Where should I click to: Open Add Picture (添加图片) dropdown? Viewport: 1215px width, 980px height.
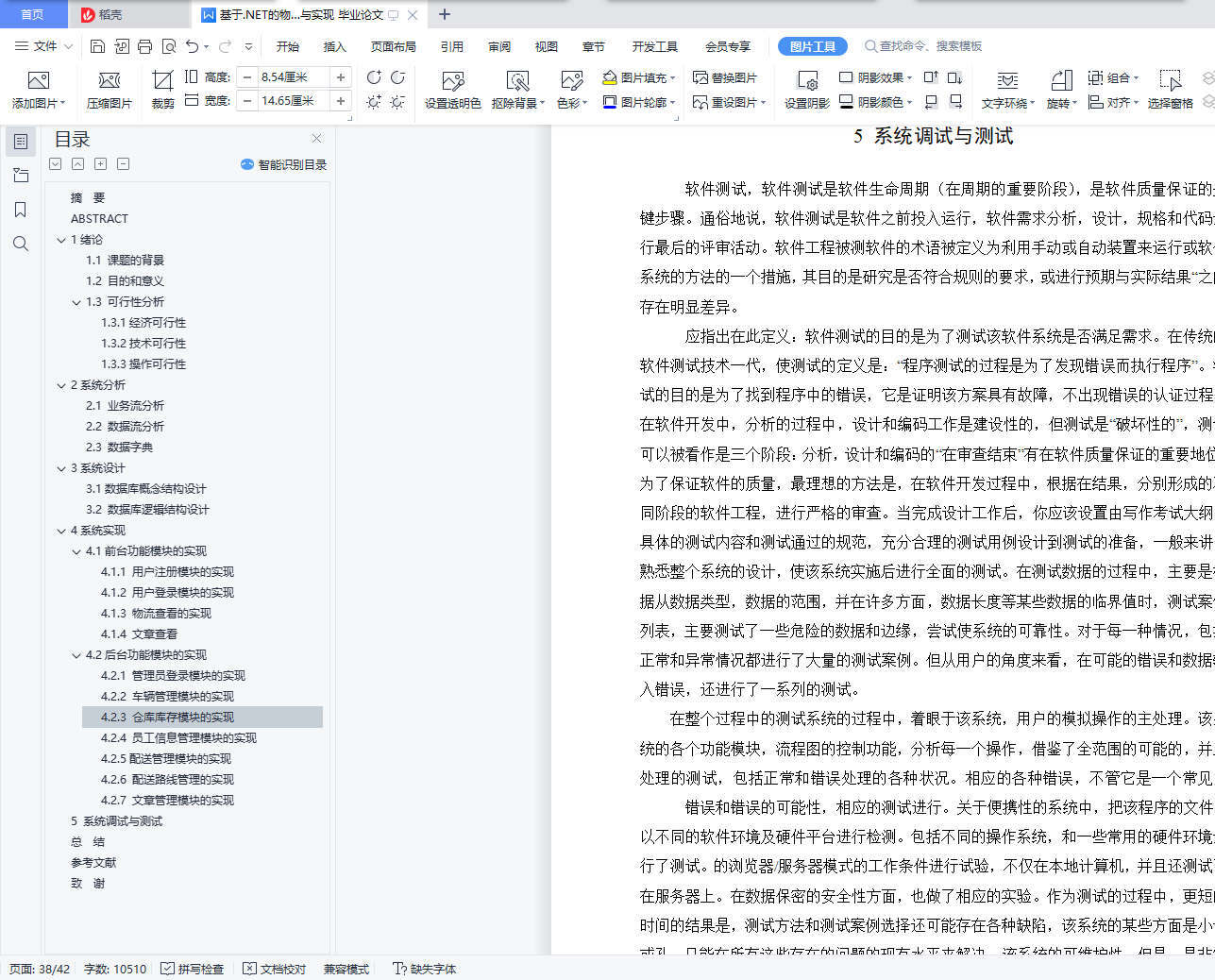pos(39,103)
